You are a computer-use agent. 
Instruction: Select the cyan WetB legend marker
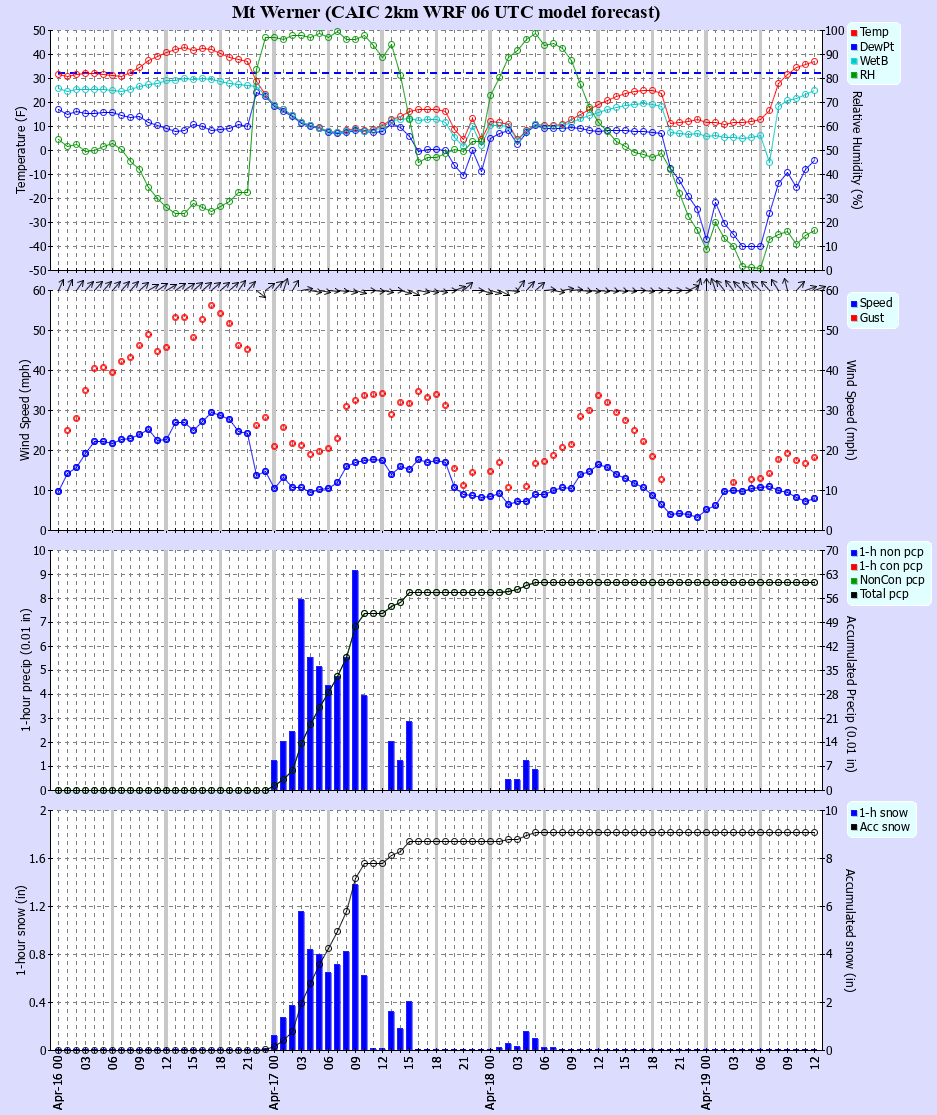pos(854,60)
